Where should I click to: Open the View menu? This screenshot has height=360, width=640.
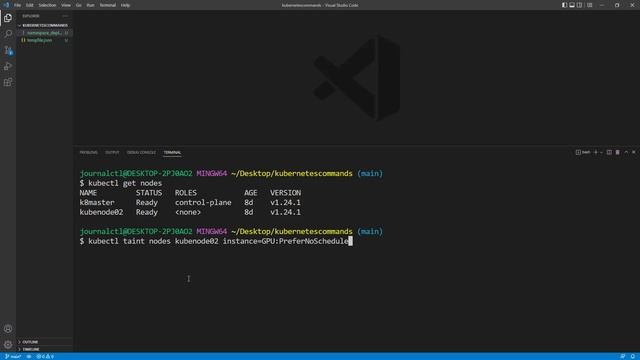[66, 5]
